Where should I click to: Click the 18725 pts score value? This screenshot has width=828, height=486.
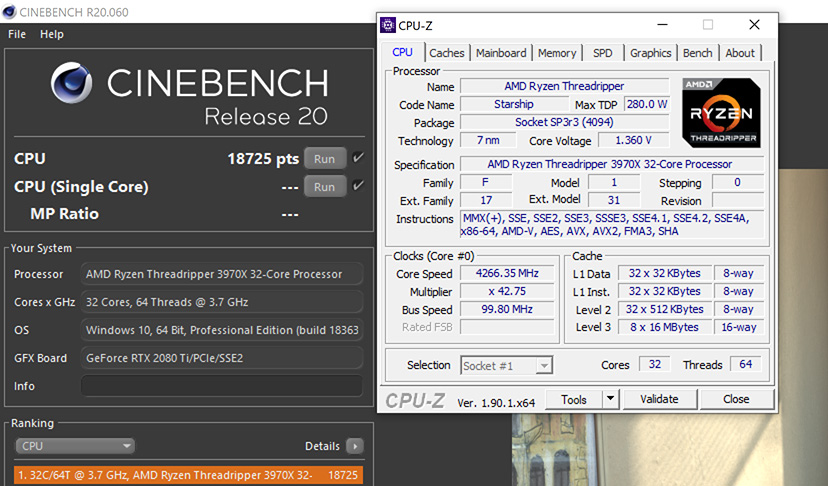tap(263, 159)
